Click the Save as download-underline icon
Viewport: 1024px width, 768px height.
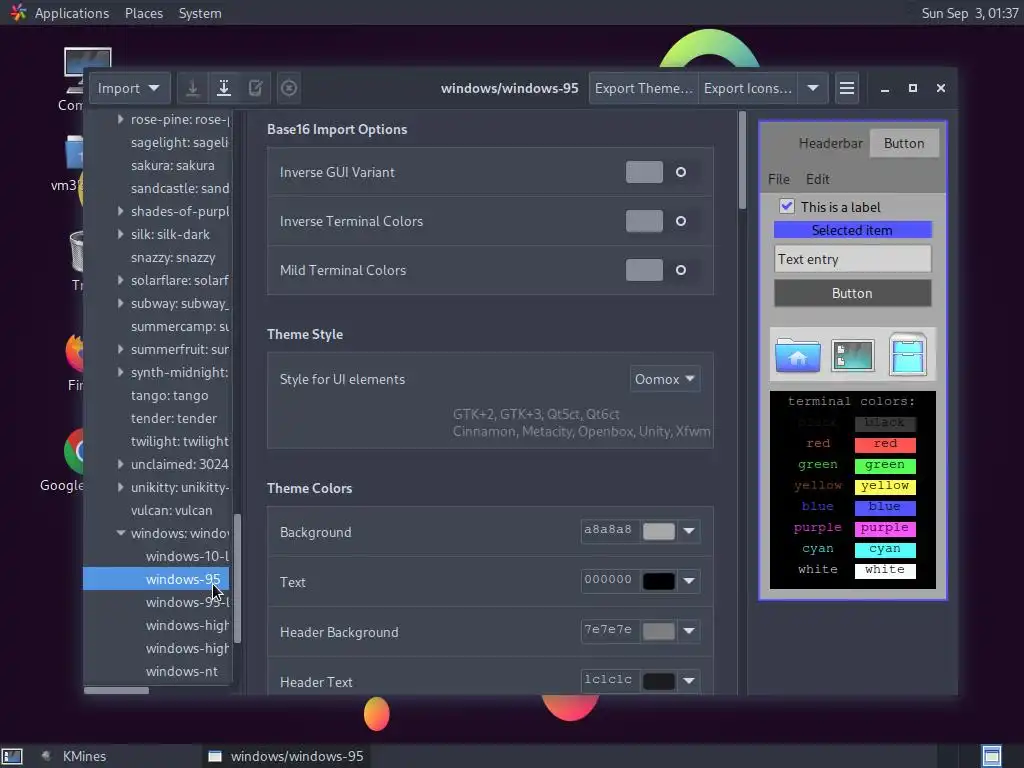tap(224, 88)
